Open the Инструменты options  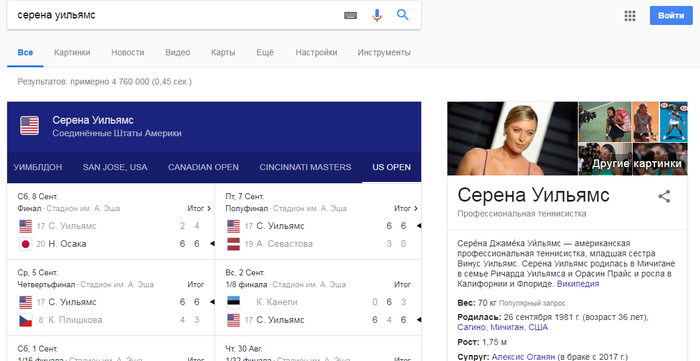(384, 53)
